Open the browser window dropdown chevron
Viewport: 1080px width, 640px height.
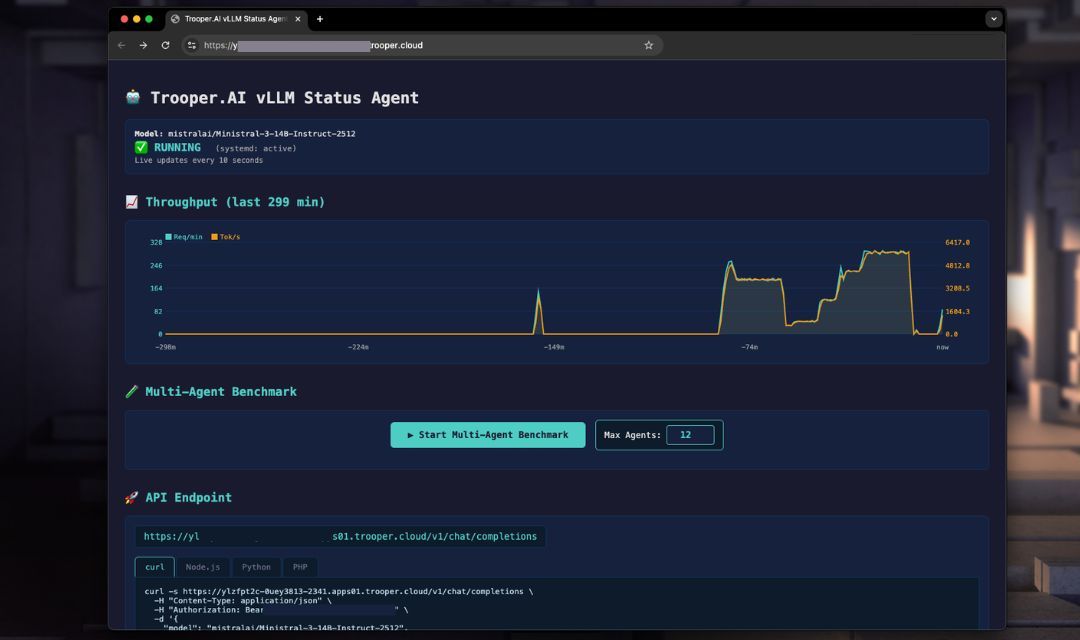coord(992,18)
